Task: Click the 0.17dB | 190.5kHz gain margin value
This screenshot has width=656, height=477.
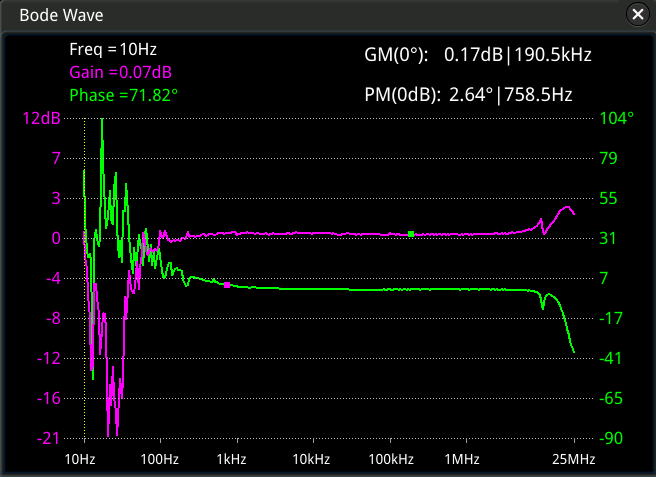Action: click(518, 55)
